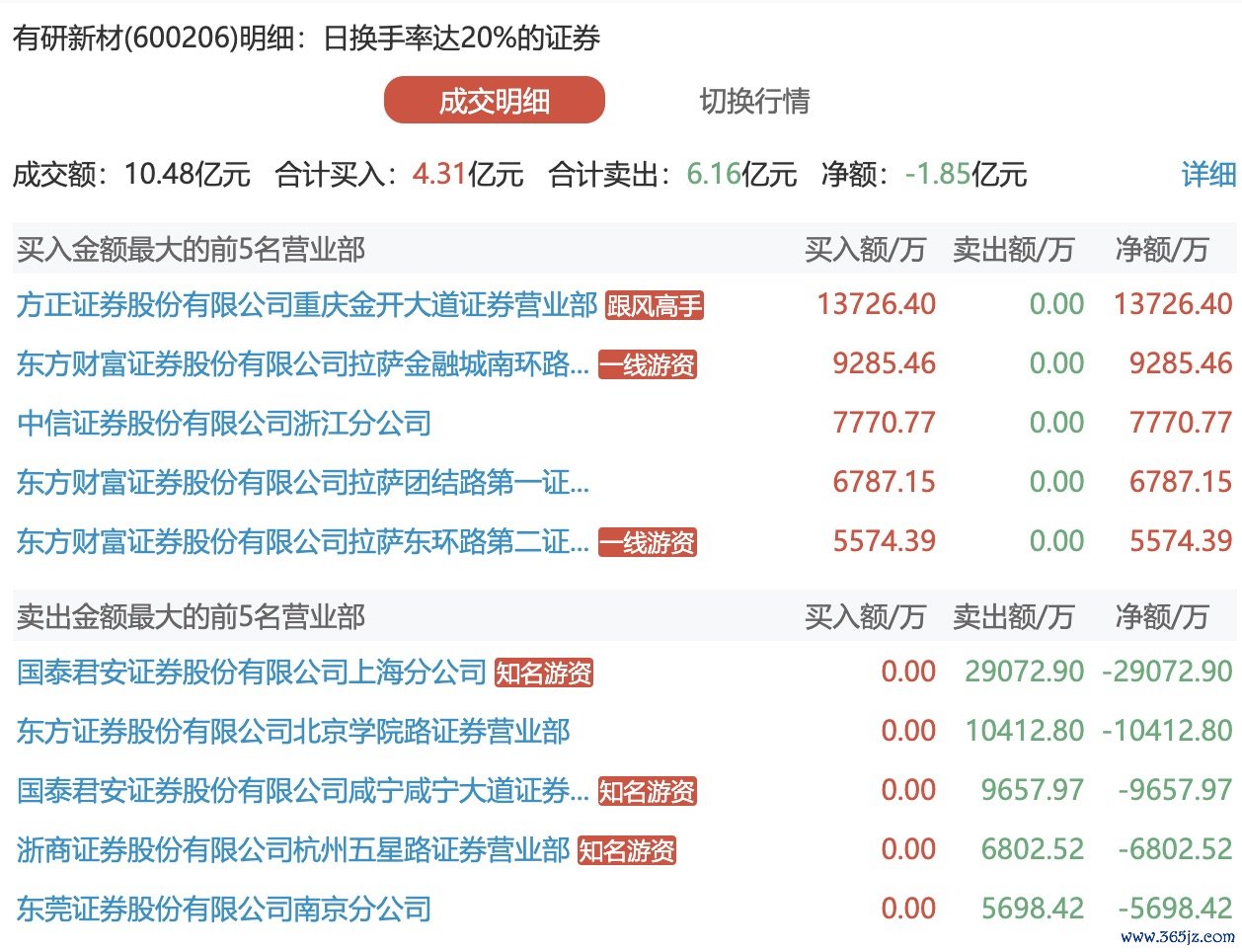Click 知名游资 tag beside 咸宁咸宁大道证券
The image size is (1242, 952).
pyautogui.click(x=648, y=792)
